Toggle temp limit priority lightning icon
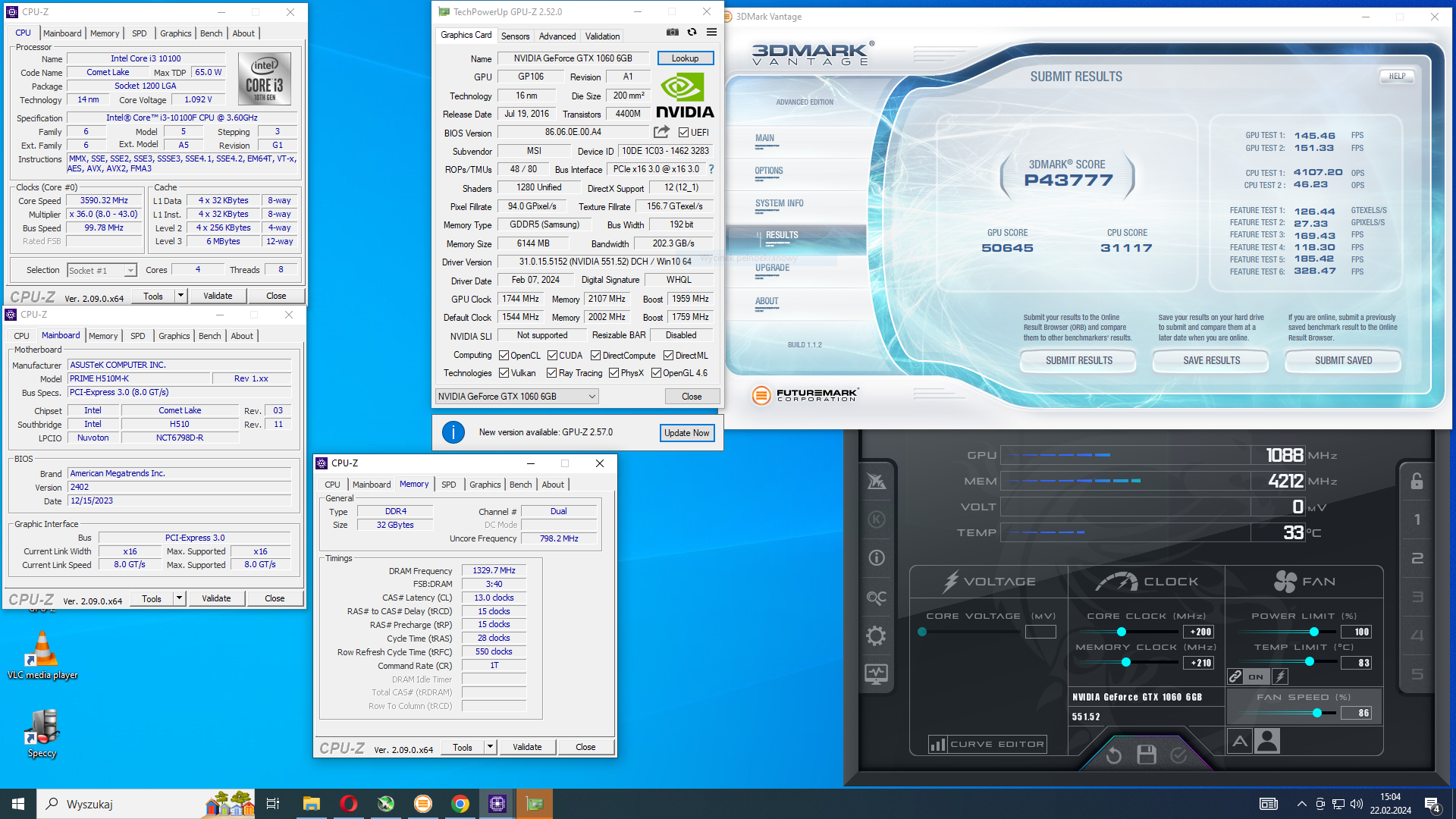The width and height of the screenshot is (1456, 819). 1280,676
